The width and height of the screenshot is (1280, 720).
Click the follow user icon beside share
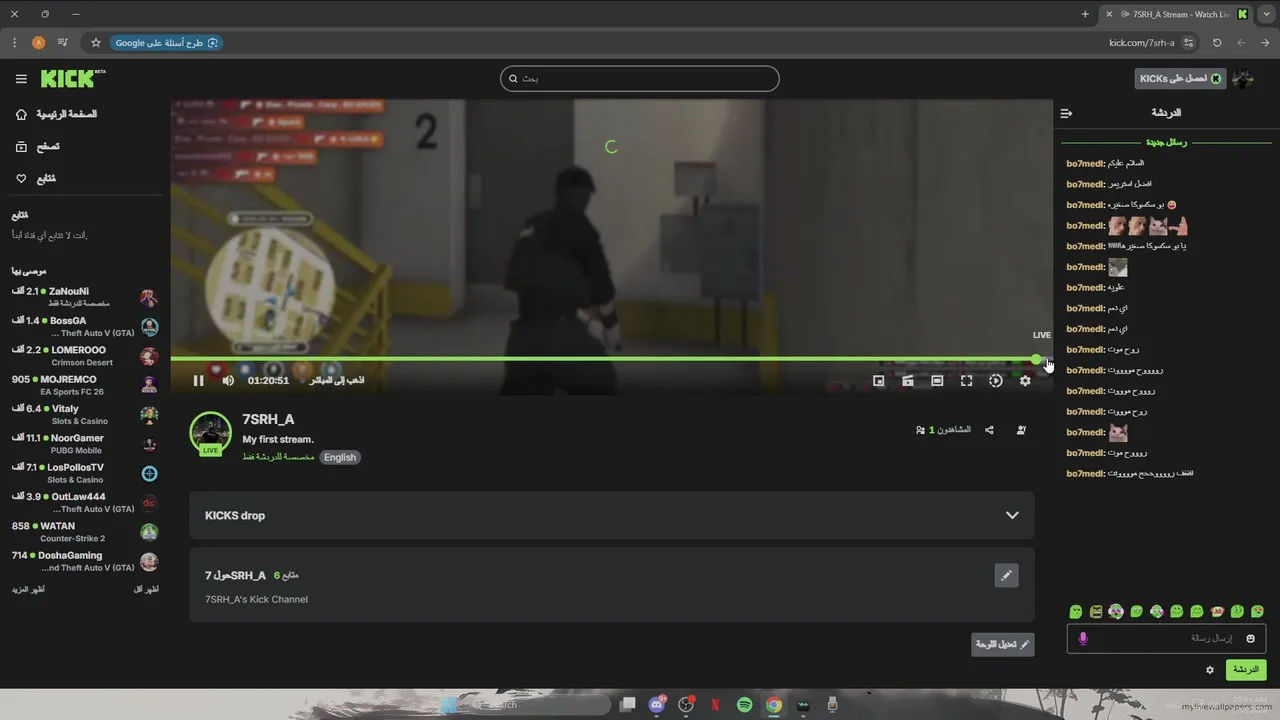click(1021, 430)
